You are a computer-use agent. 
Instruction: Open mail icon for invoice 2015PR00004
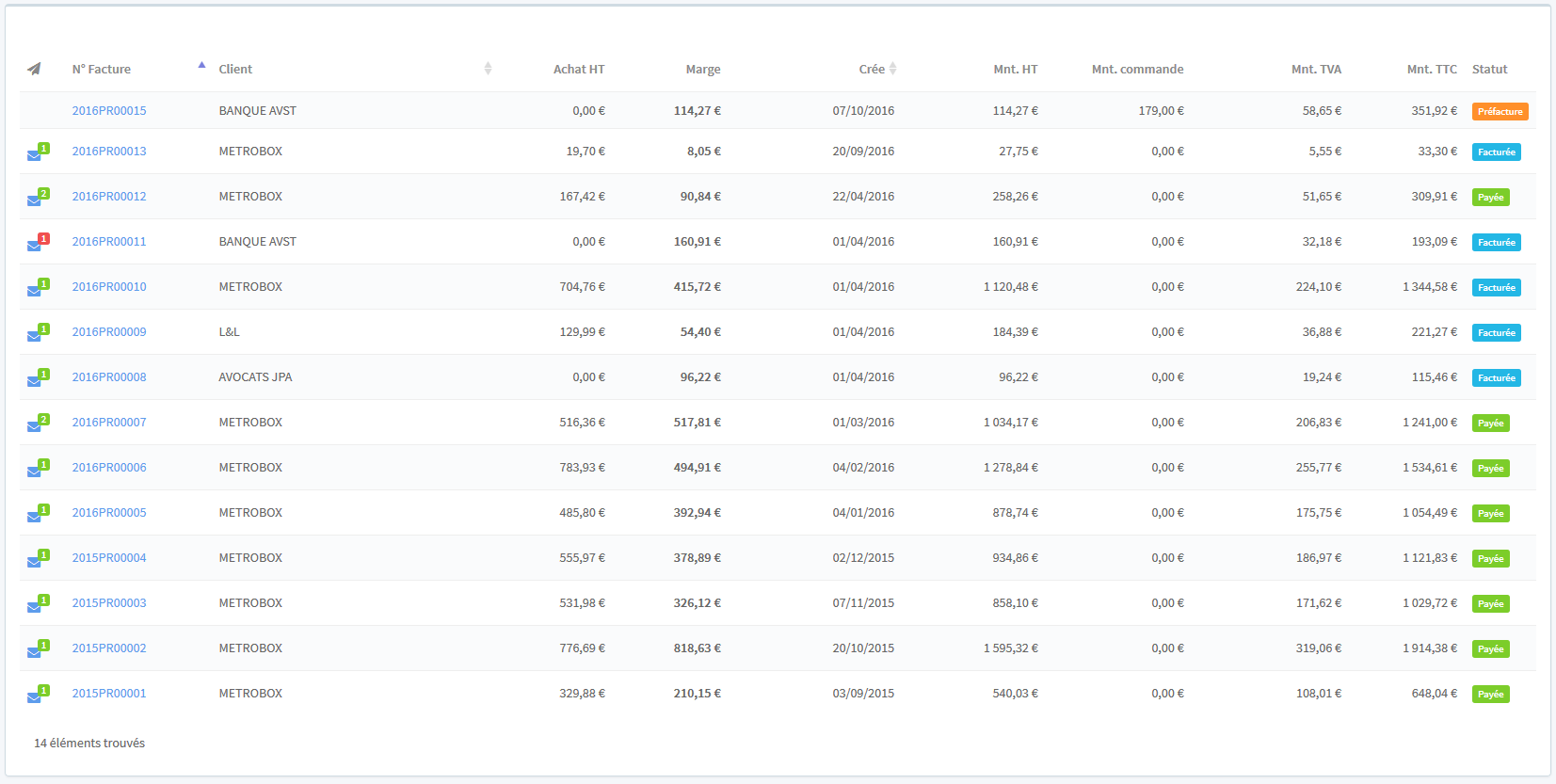coord(38,559)
